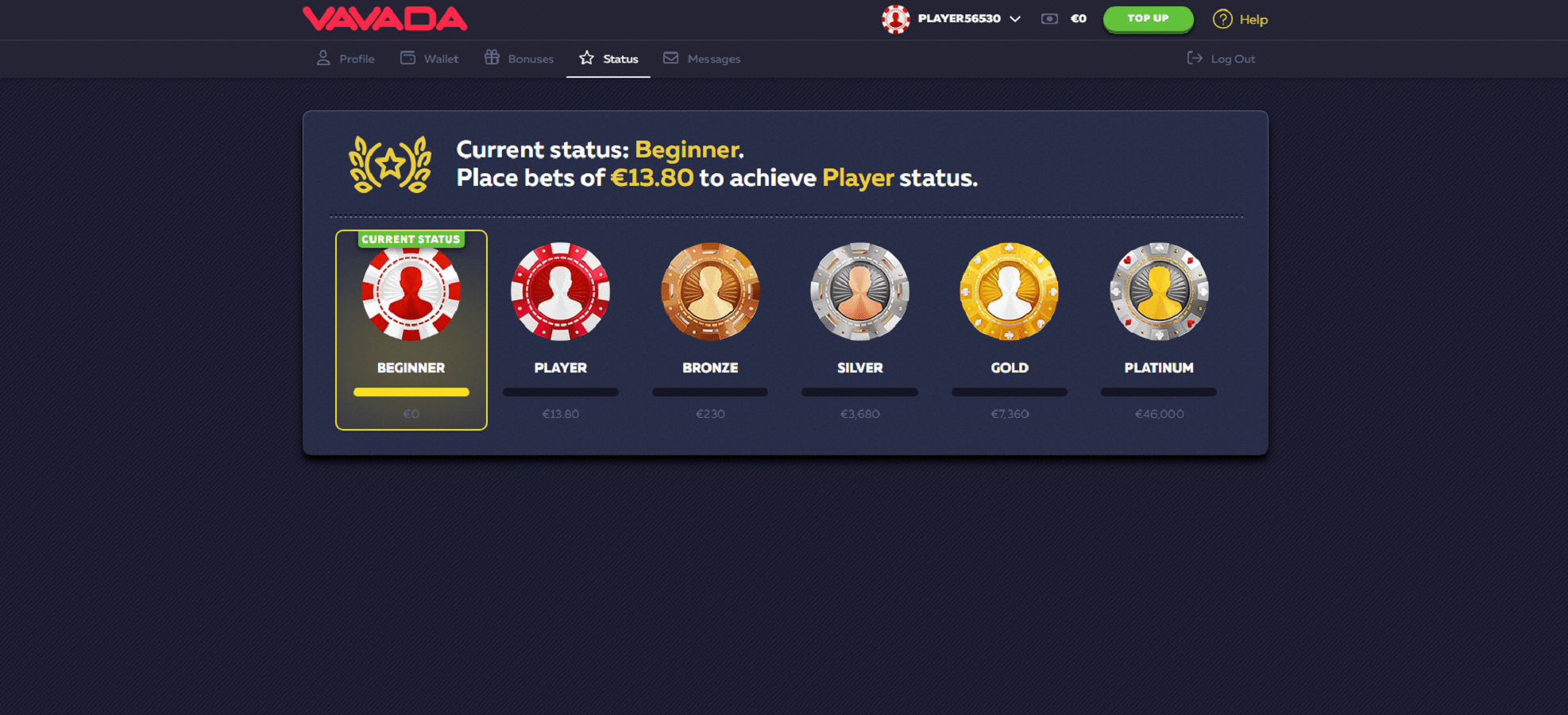Click the Beginner yellow progress bar
The image size is (1568, 715).
pos(411,392)
